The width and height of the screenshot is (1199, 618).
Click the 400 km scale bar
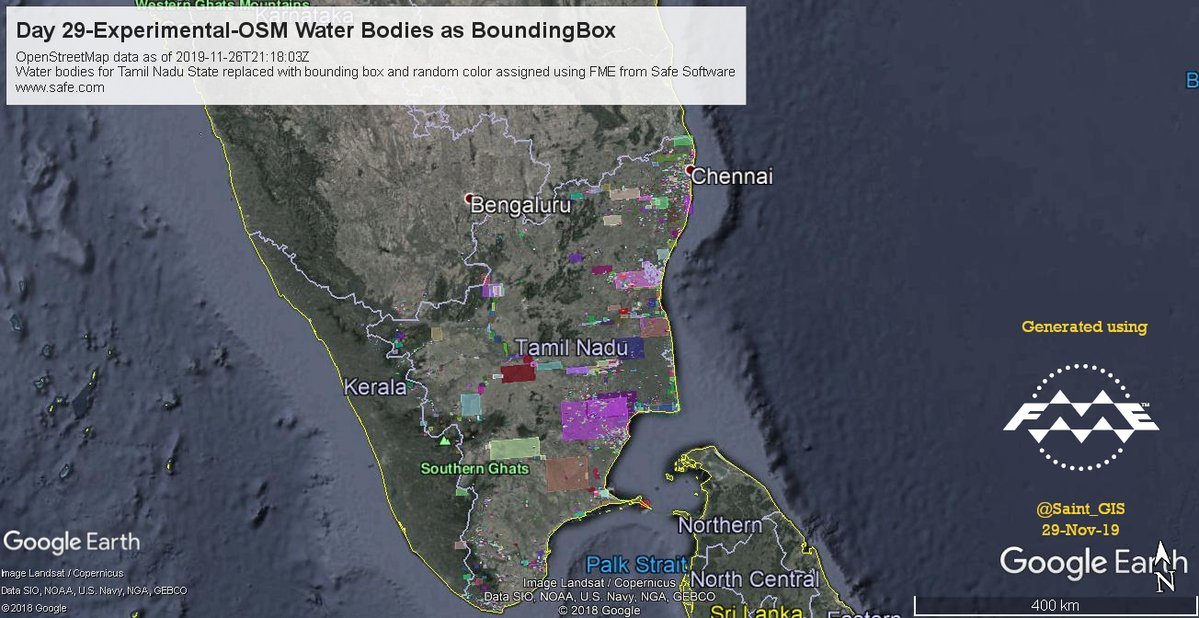tap(1055, 606)
